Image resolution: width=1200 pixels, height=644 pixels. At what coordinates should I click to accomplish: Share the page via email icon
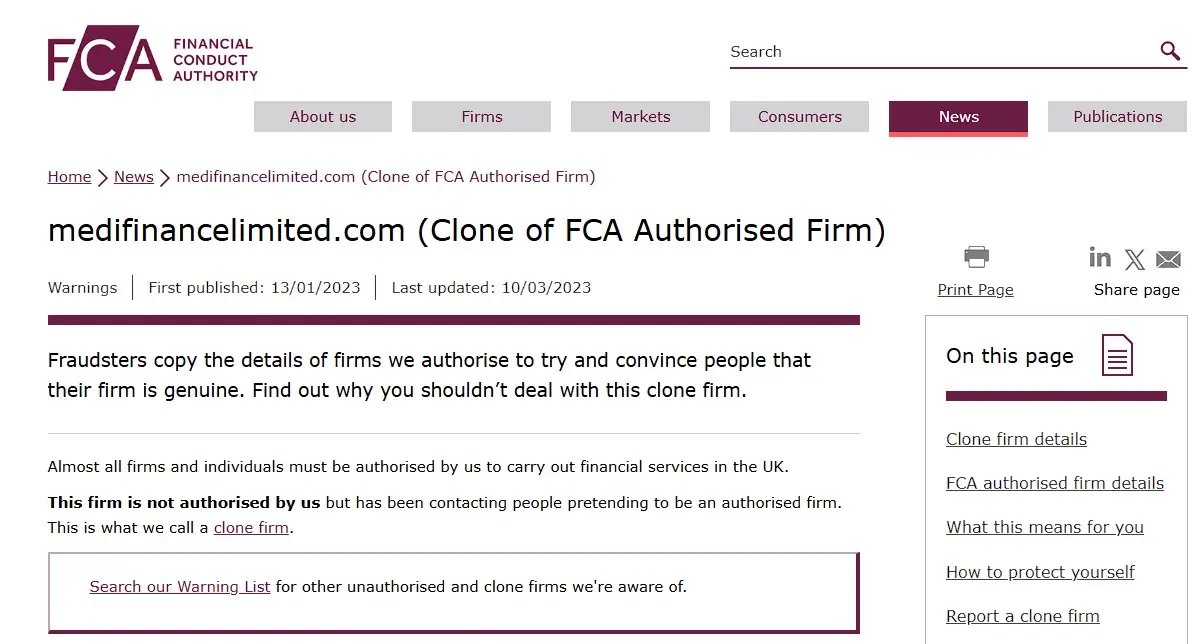pyautogui.click(x=1168, y=258)
